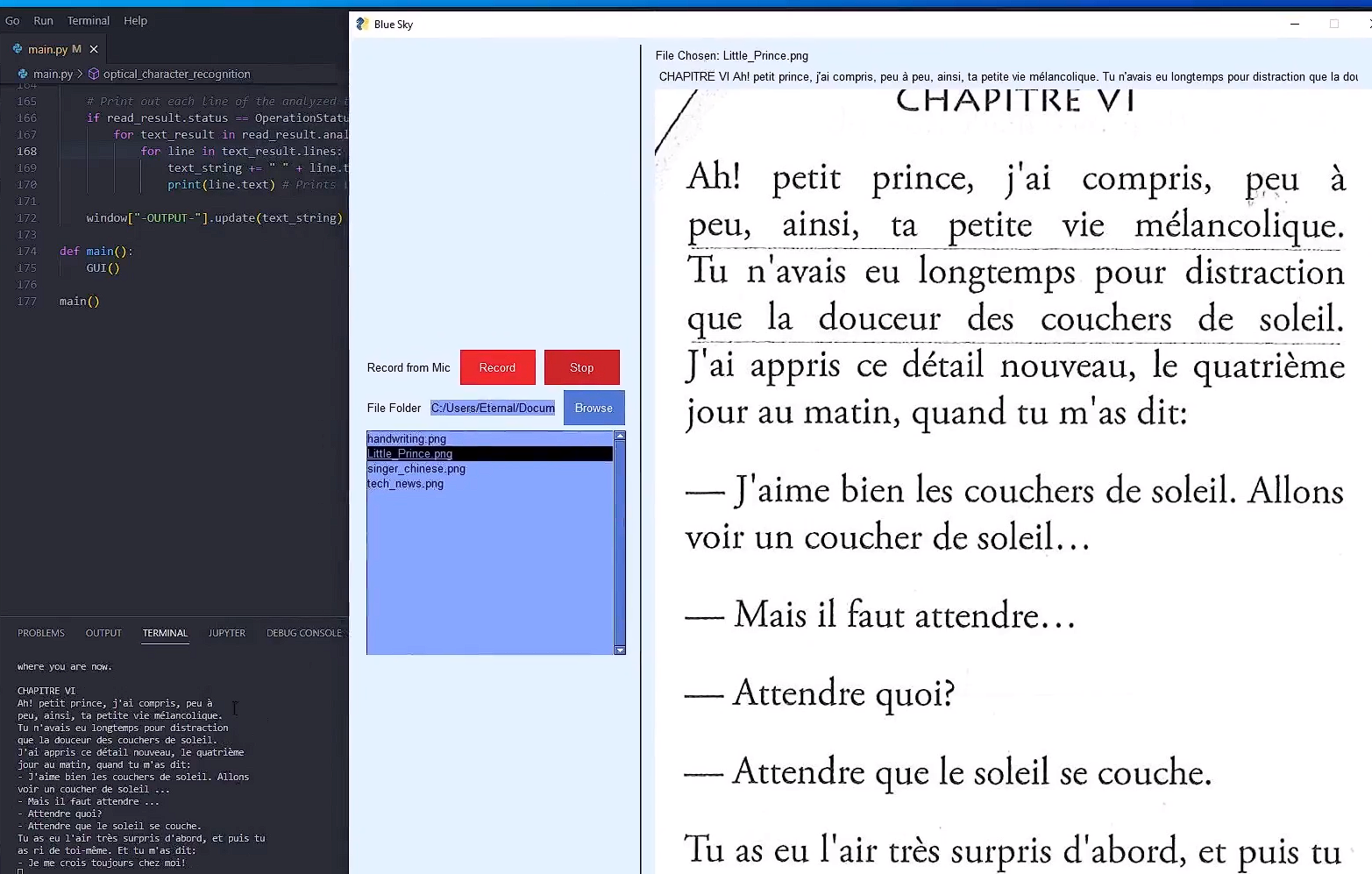The width and height of the screenshot is (1372, 874).
Task: Click the file list scrollbar down arrow
Action: tap(620, 650)
